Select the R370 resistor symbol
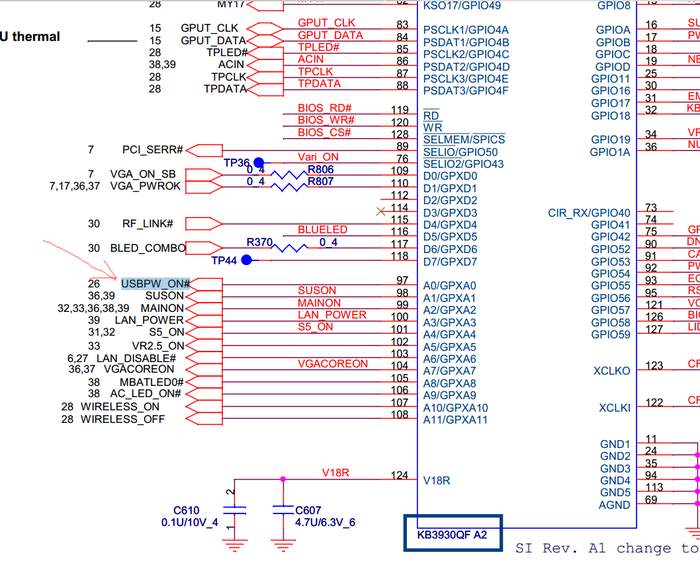The height and width of the screenshot is (563, 700). tap(291, 242)
